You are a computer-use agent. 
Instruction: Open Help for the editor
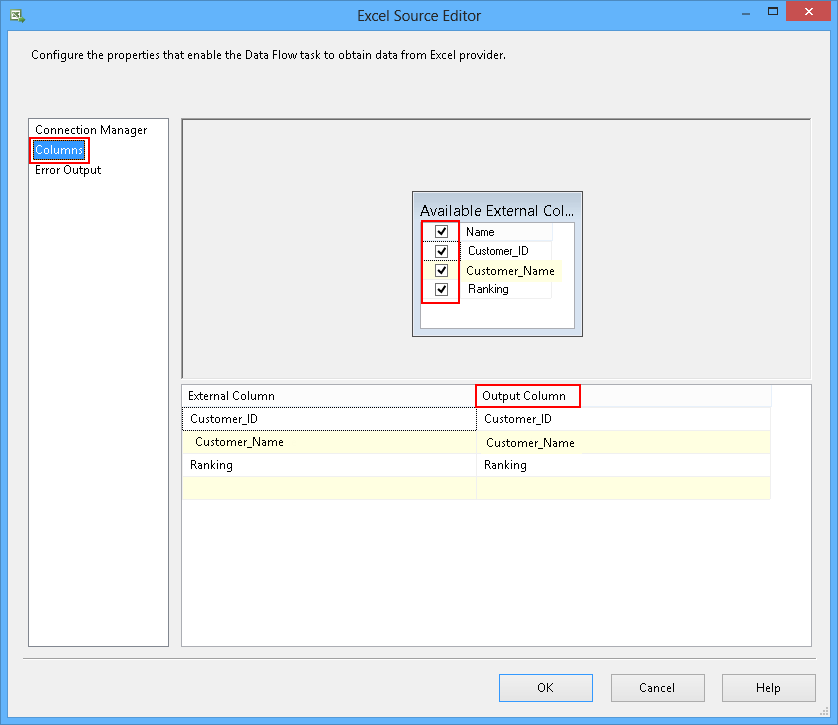(769, 688)
